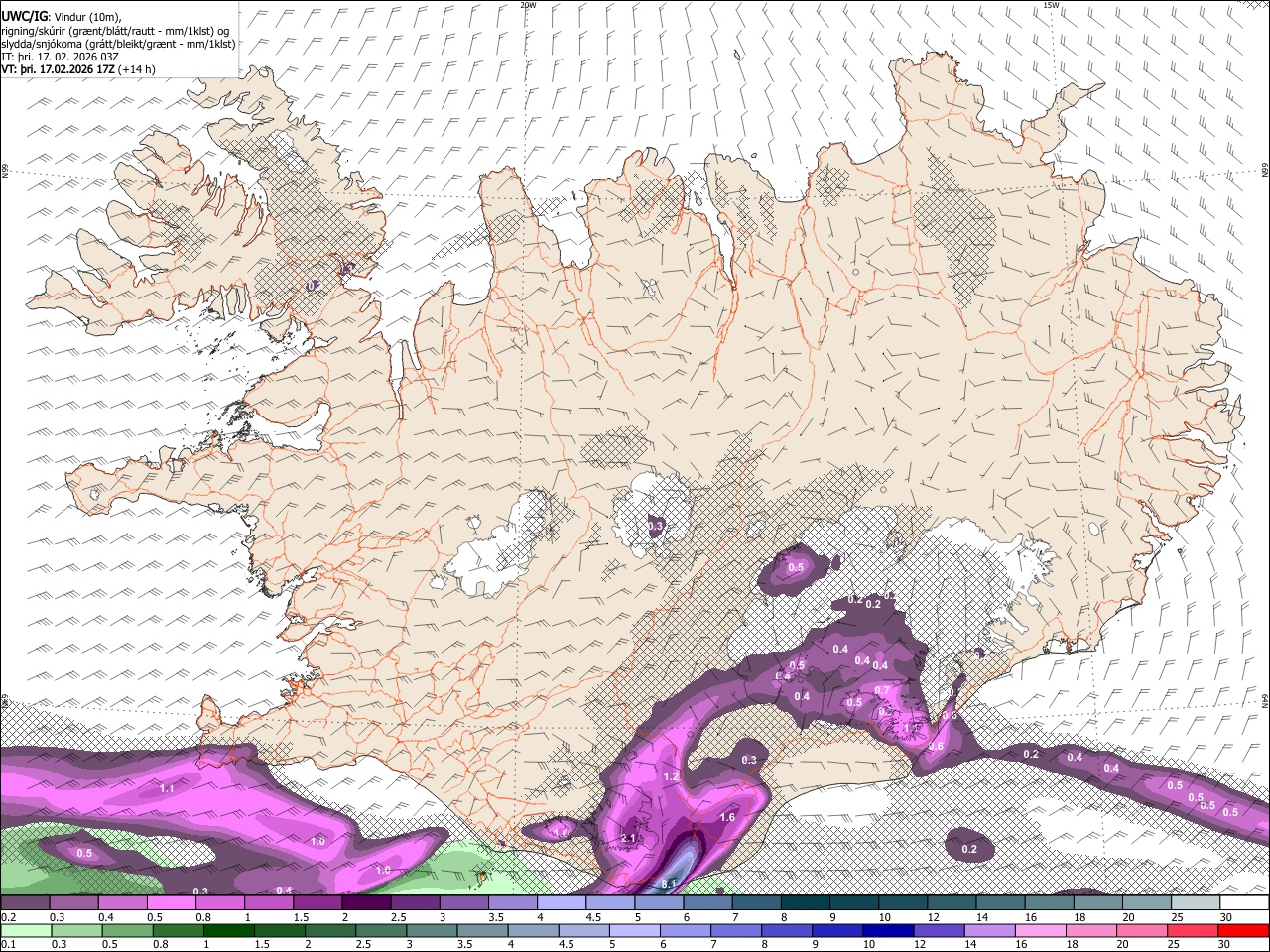The image size is (1270, 952).
Task: Click the 'rigning/skúrir' legend description line
Action: point(115,30)
